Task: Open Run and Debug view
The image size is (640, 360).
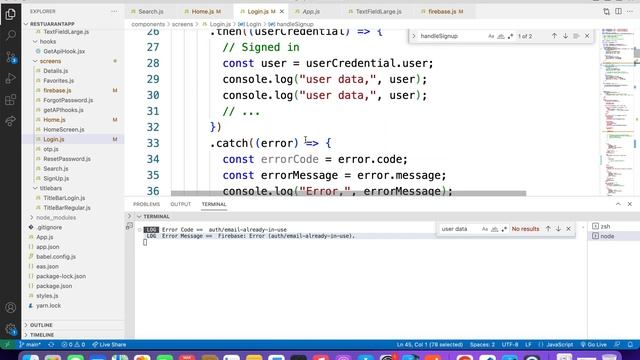Action: click(11, 78)
